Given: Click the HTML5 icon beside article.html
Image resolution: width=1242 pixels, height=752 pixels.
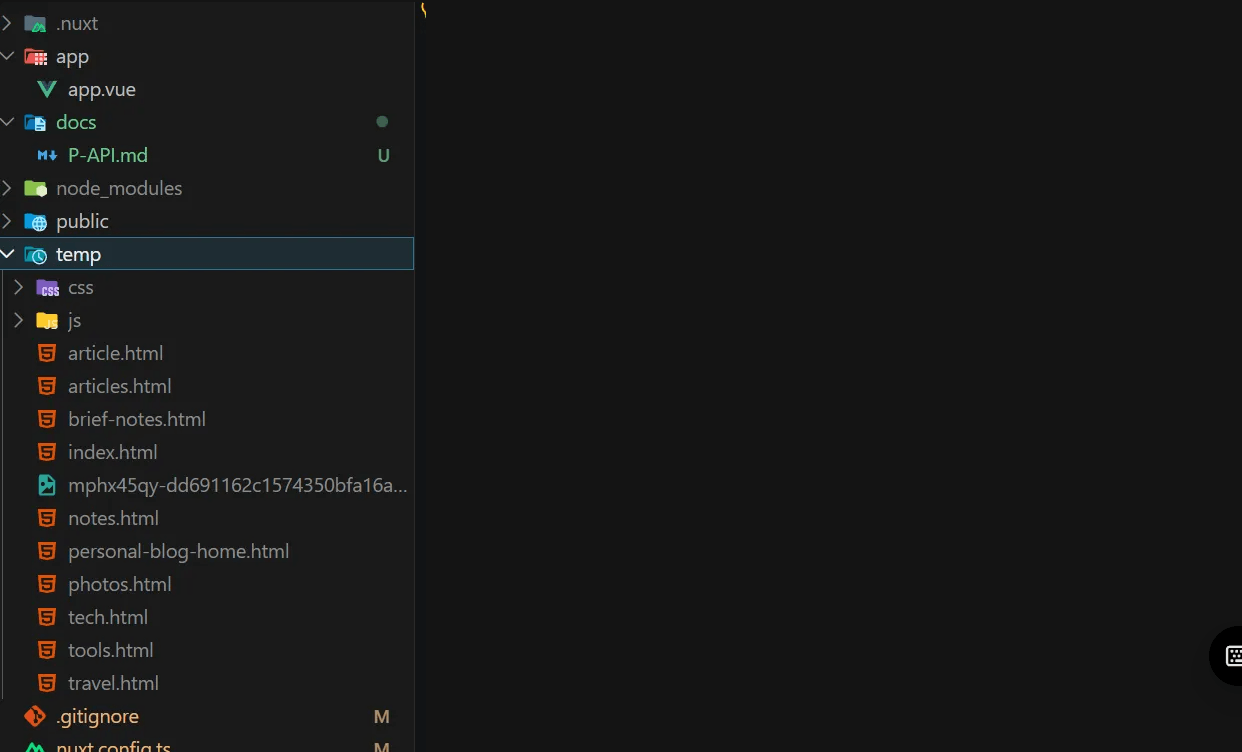Looking at the screenshot, I should (47, 353).
